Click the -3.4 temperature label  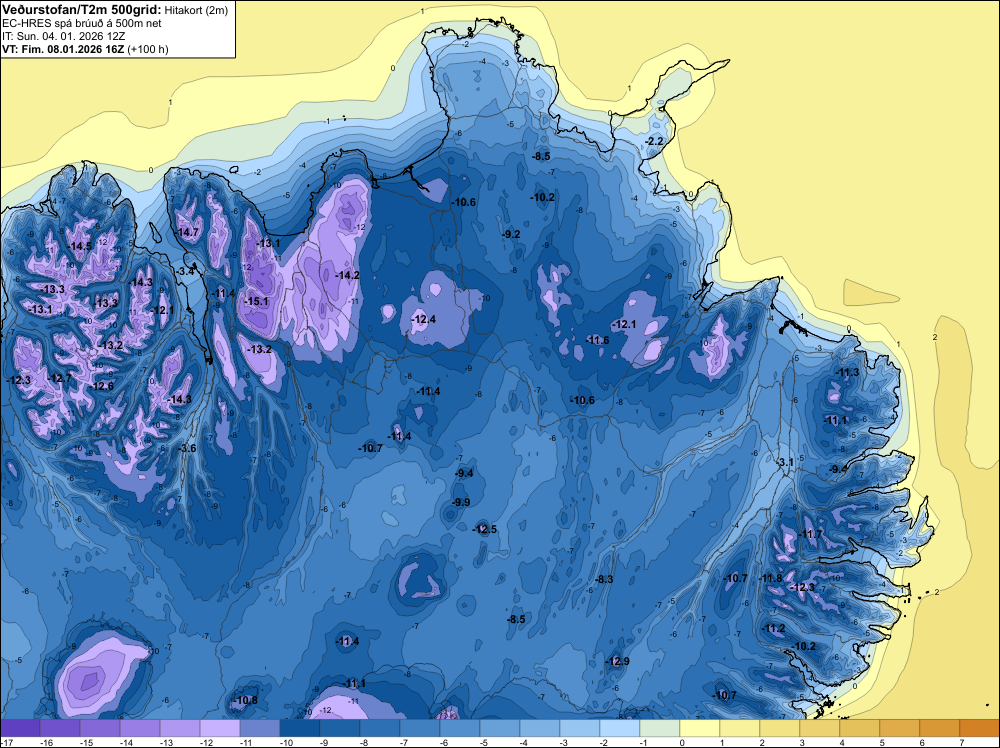click(185, 271)
